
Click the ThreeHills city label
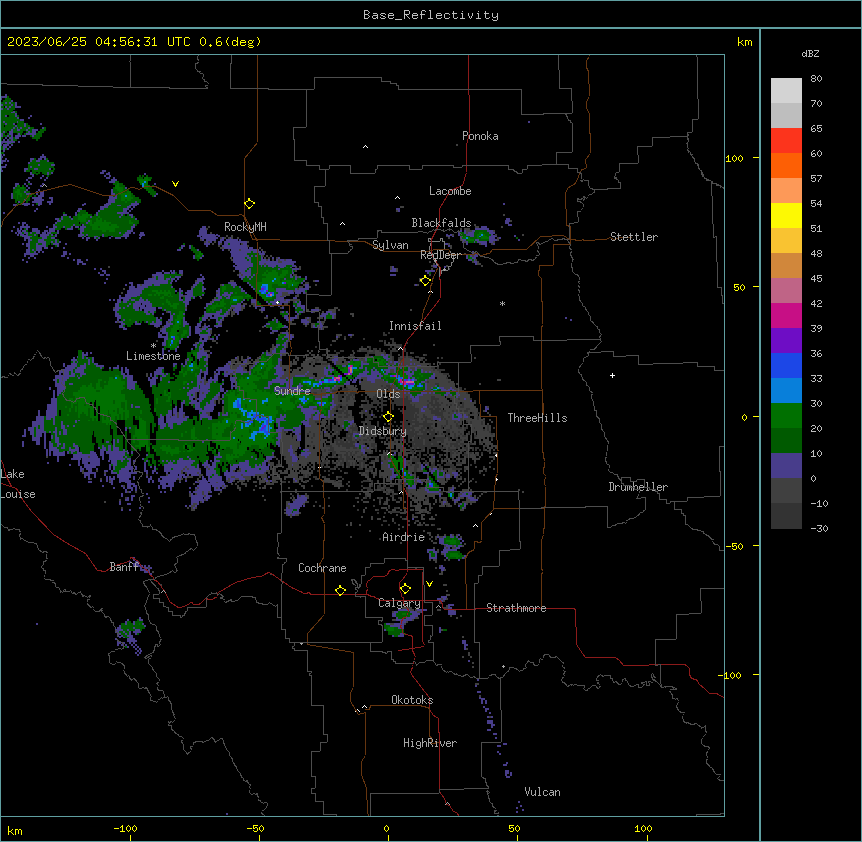(537, 418)
